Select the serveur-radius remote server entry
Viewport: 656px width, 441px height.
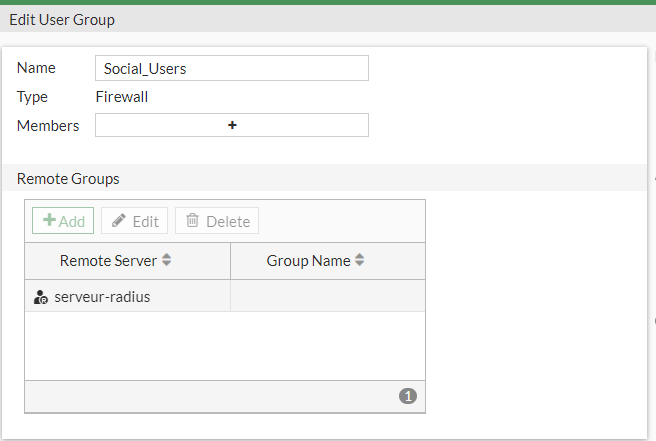click(x=102, y=297)
